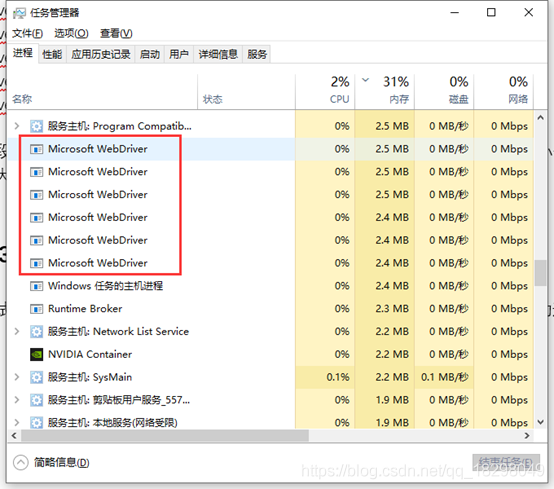The image size is (554, 489).
Task: Expand the 服务主机: Network List Service group
Action: click(x=17, y=331)
